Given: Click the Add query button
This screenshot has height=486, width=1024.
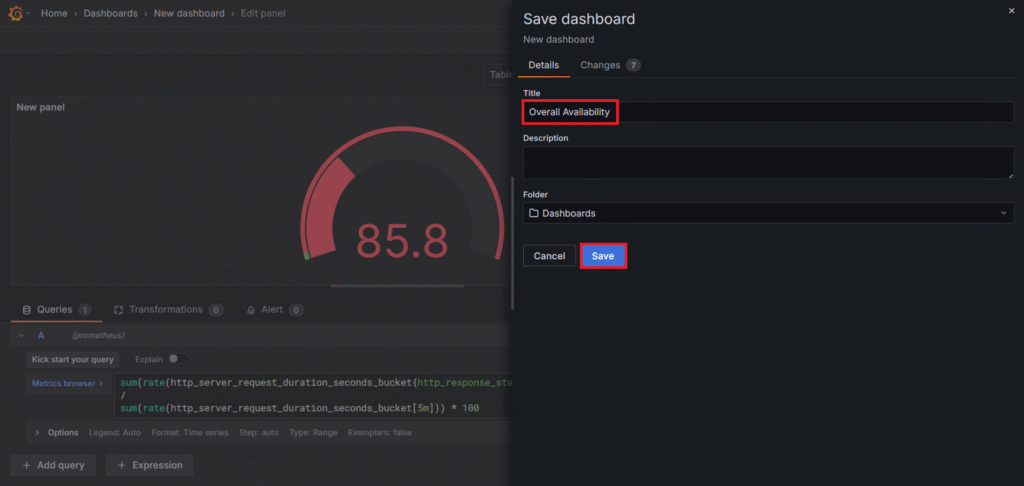Looking at the screenshot, I should (x=53, y=465).
